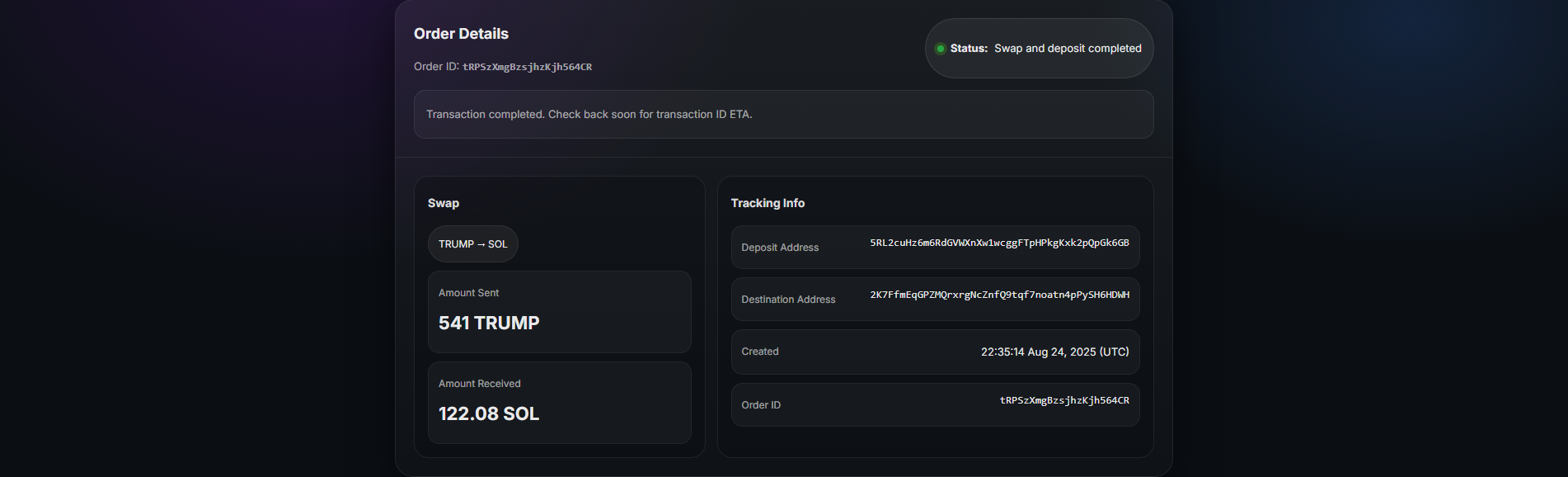Select the "Swap and deposit completed" status text
The height and width of the screenshot is (477, 1568).
1068,49
